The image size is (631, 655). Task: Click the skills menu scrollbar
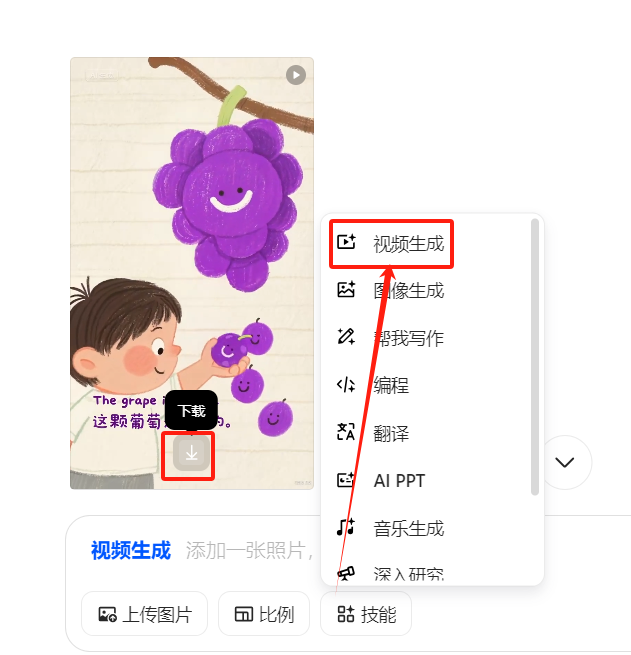(x=535, y=357)
